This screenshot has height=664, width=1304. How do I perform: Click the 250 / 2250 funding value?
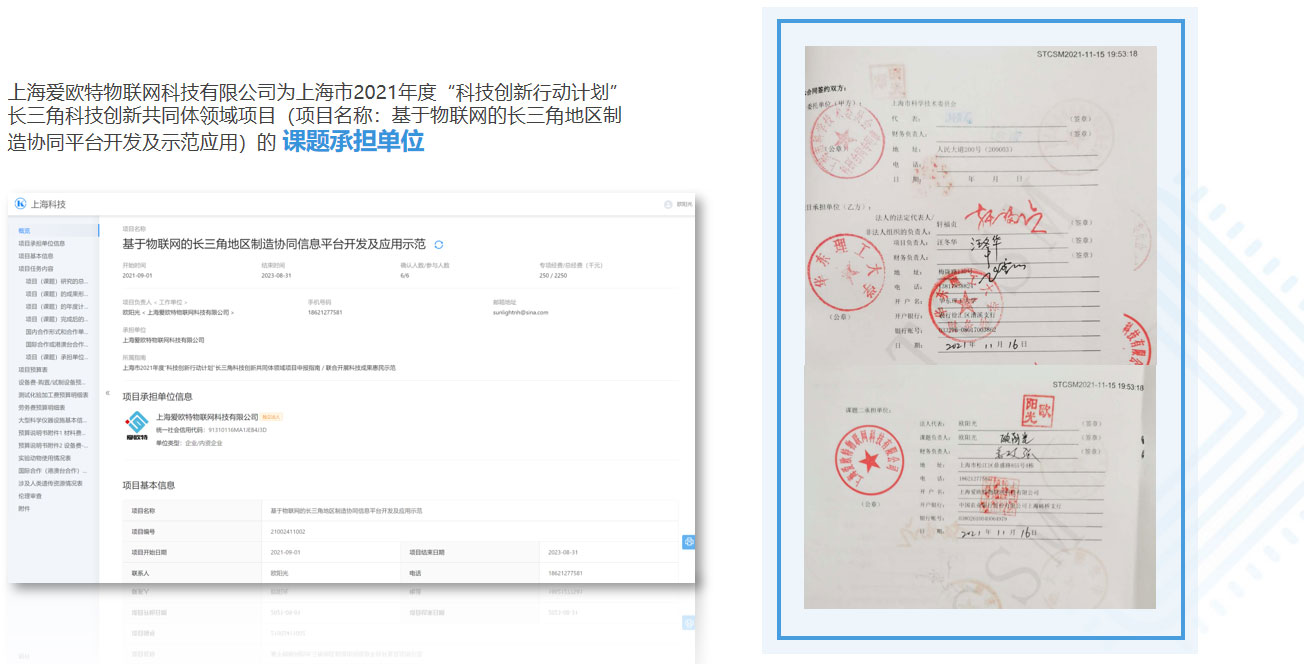(553, 275)
